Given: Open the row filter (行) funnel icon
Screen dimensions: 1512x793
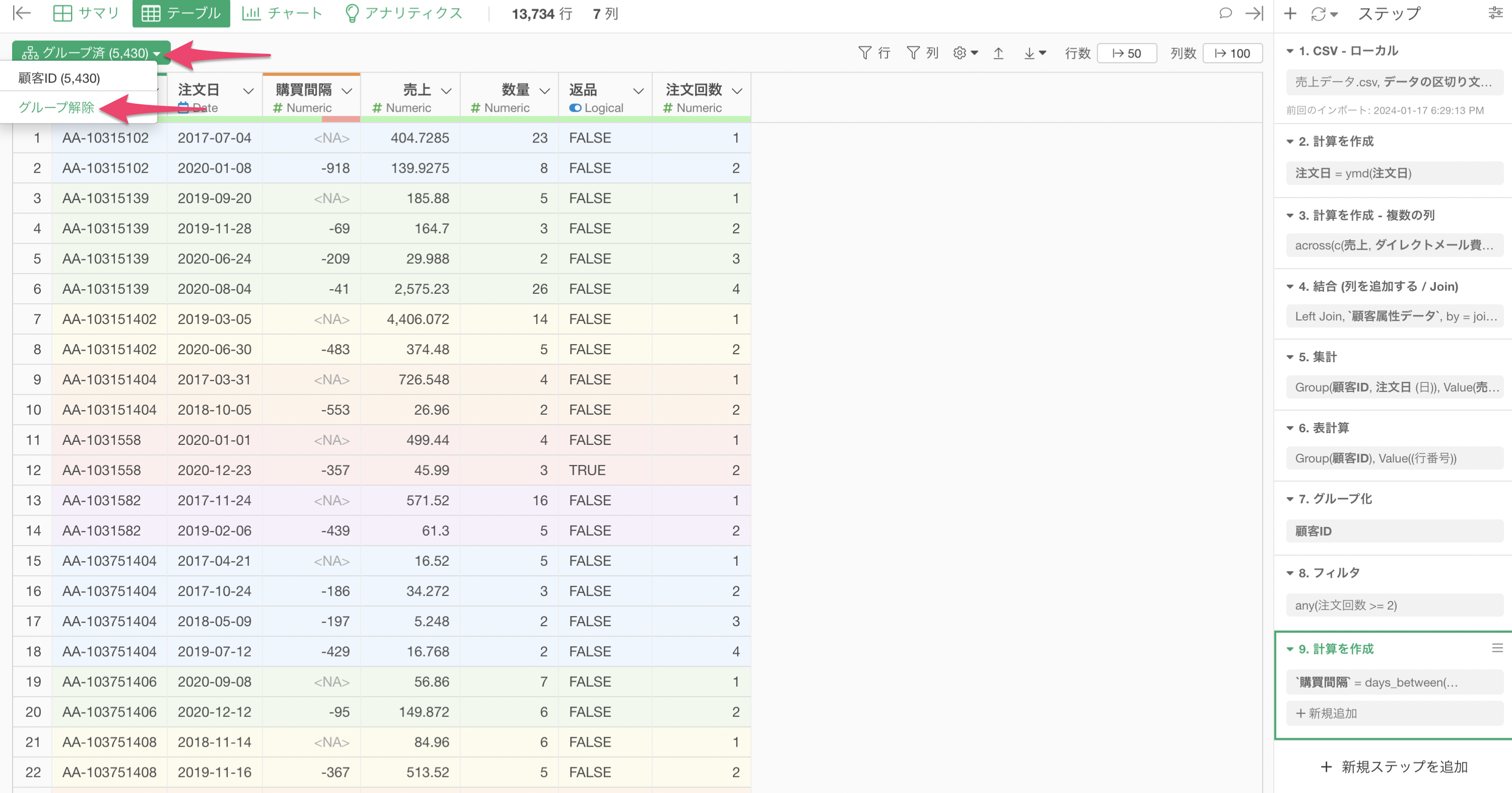Looking at the screenshot, I should [x=874, y=53].
